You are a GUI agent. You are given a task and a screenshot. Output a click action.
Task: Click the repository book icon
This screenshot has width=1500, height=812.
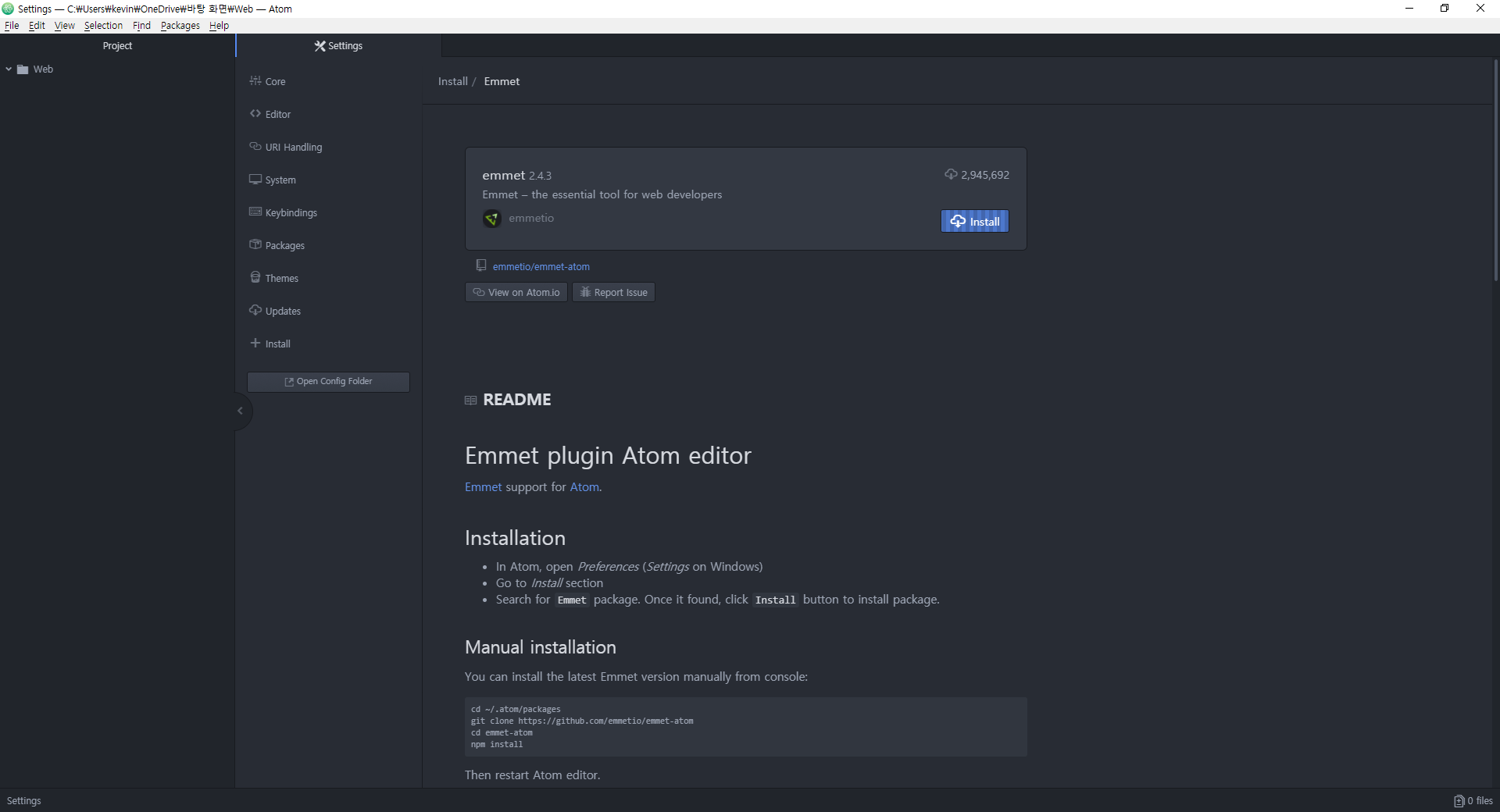coord(481,265)
